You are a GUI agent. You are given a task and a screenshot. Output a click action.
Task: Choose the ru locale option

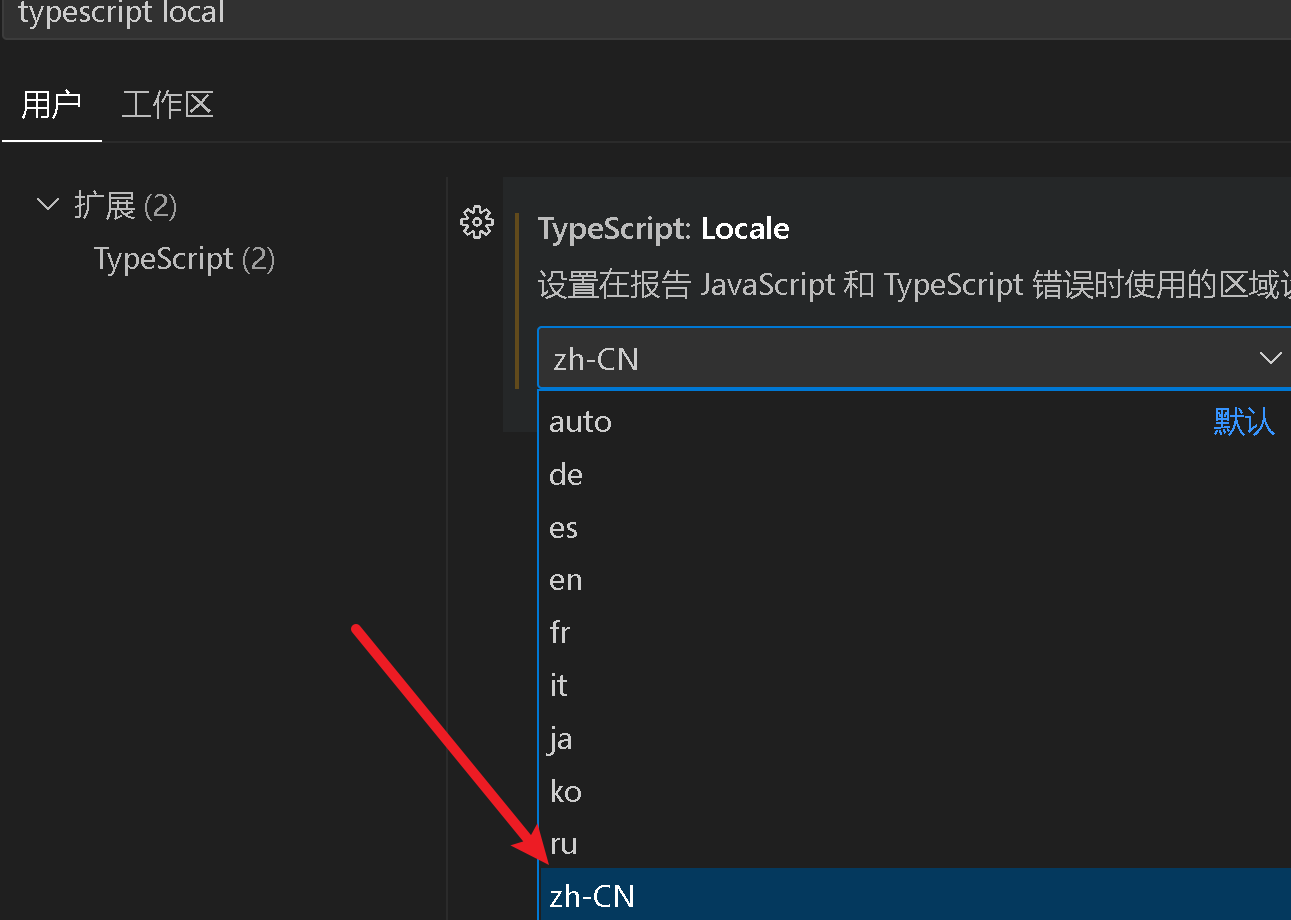914,844
